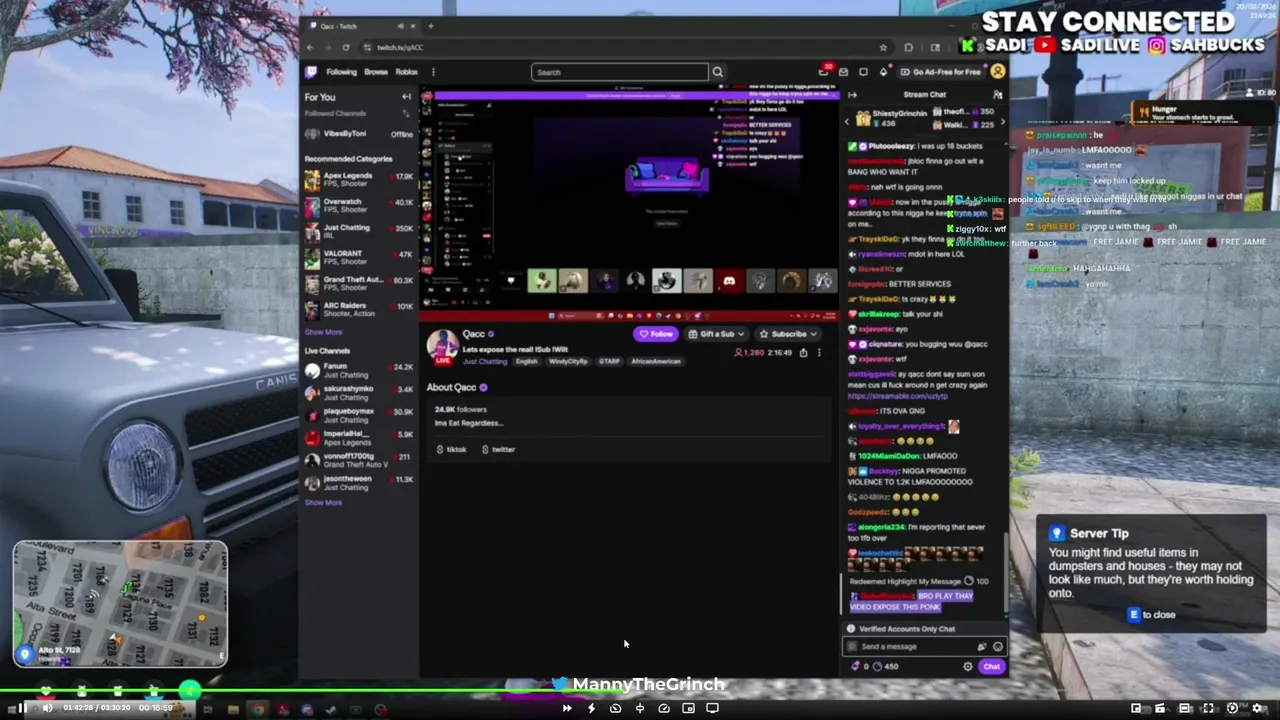1280x720 pixels.
Task: Select the English stream tag
Action: point(527,361)
